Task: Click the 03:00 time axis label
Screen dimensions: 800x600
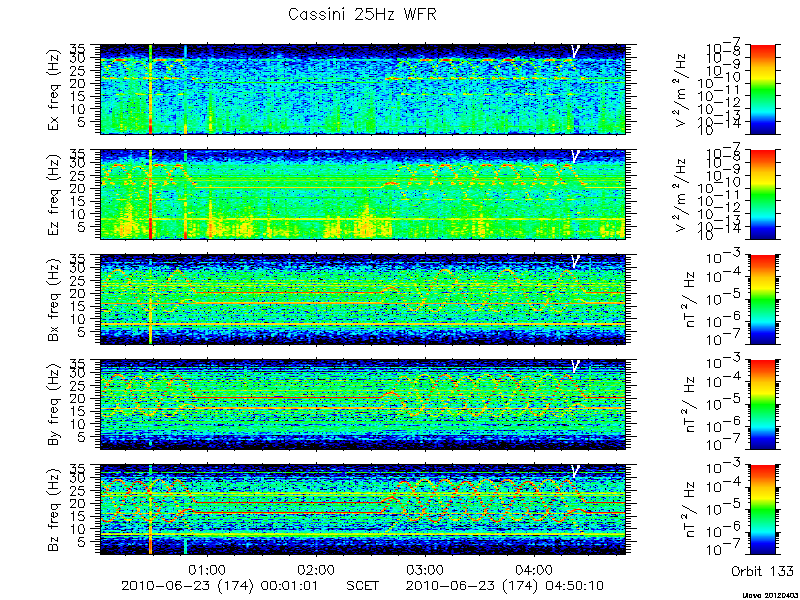Action: point(425,569)
